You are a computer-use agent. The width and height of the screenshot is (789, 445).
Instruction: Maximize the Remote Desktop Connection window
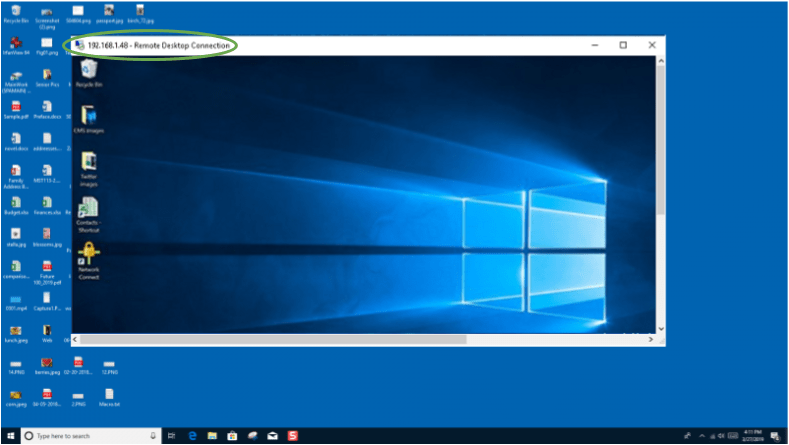coord(623,45)
